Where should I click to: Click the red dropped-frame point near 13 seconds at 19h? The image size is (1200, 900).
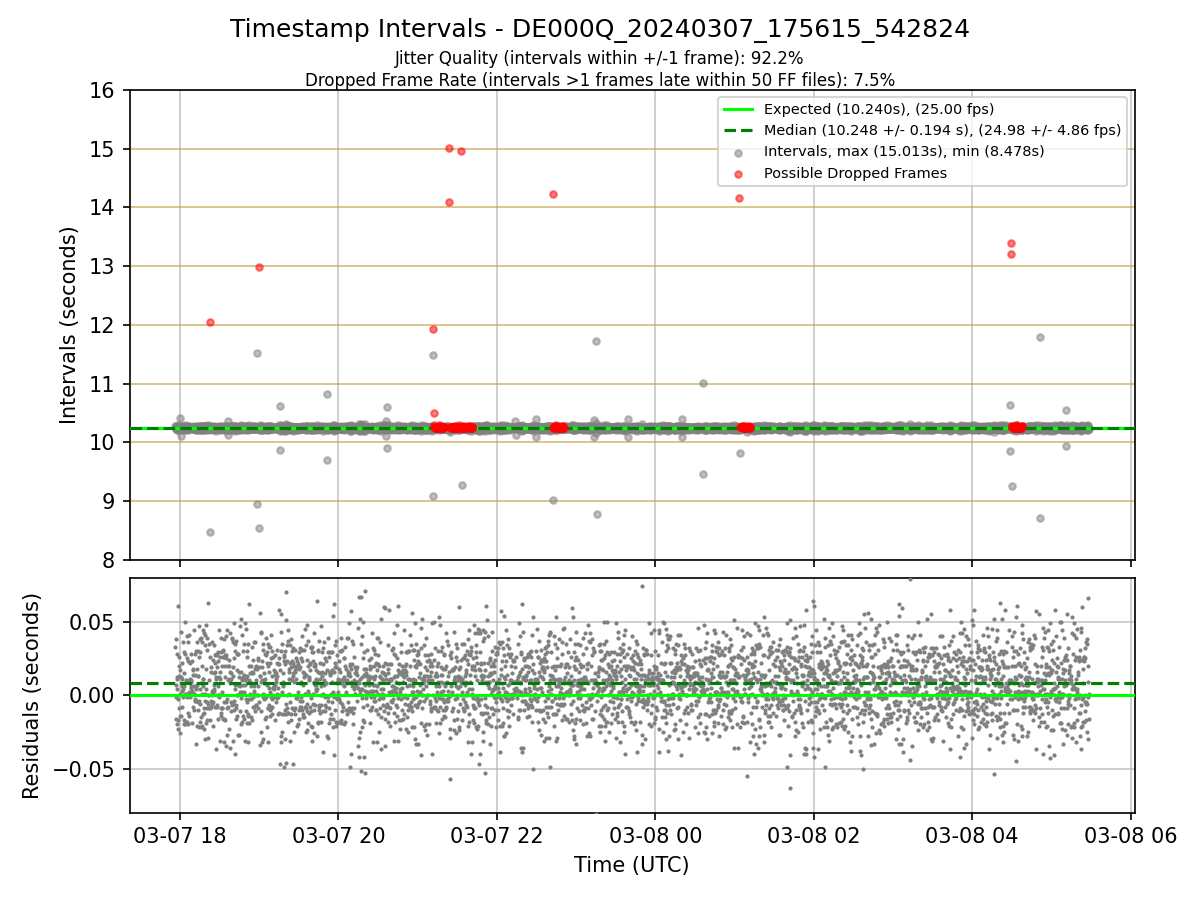point(259,267)
